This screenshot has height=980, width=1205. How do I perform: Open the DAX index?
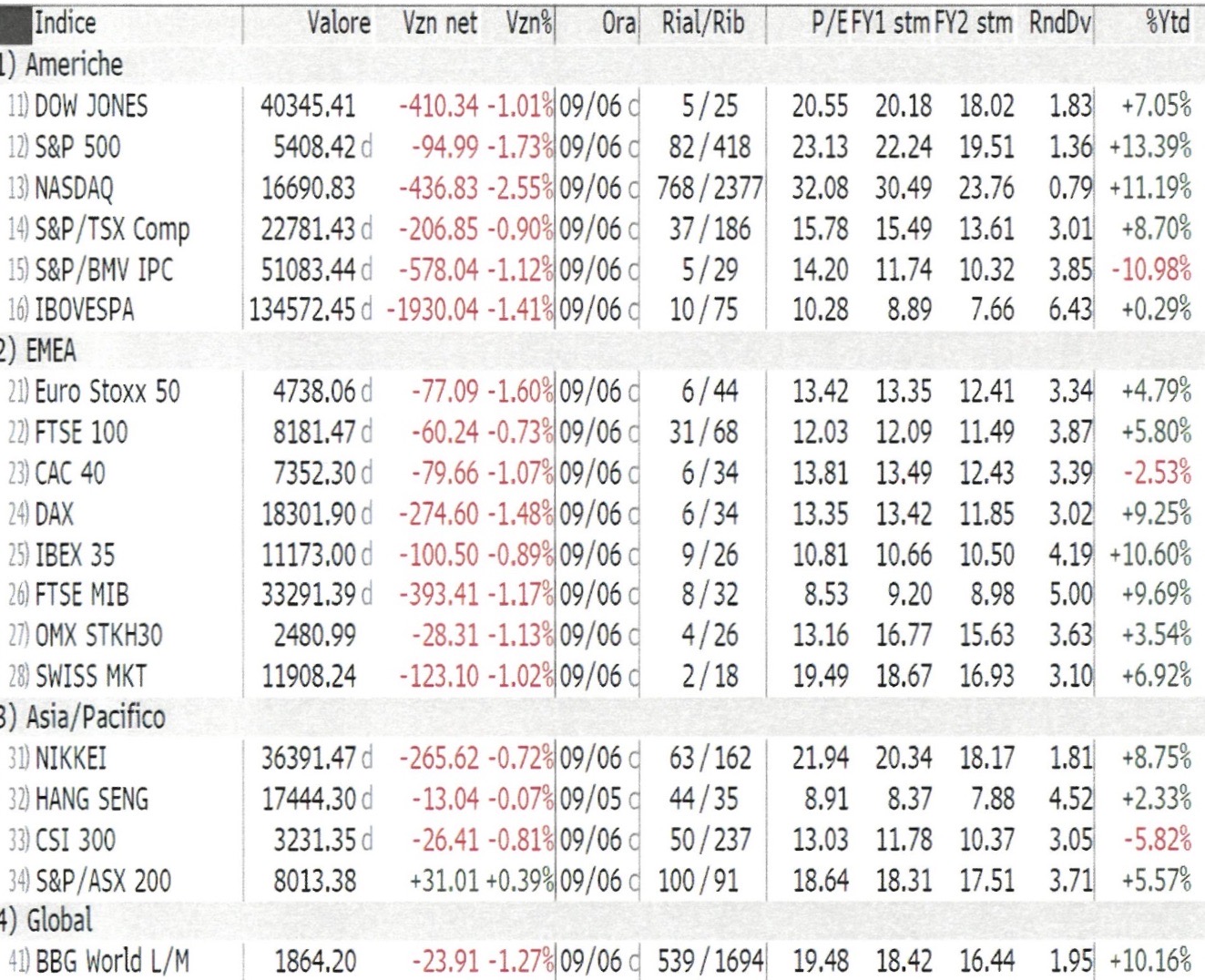pos(54,514)
